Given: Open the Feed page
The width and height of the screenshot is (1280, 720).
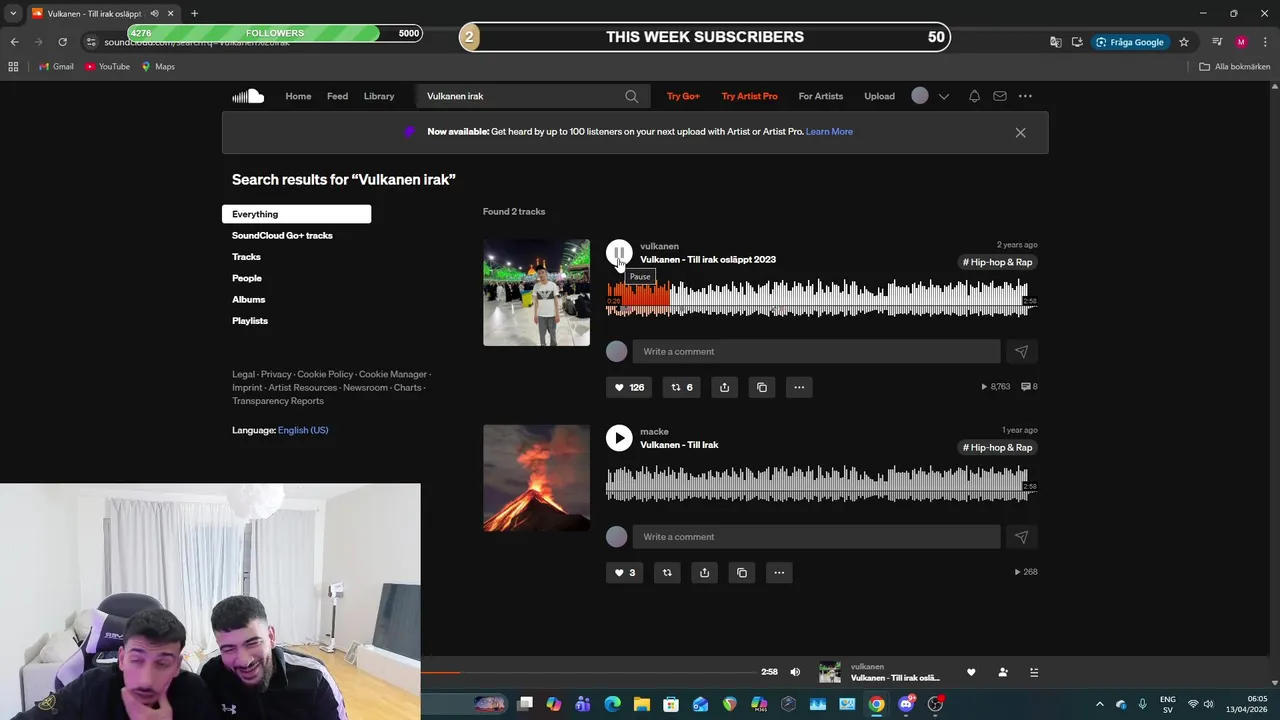Looking at the screenshot, I should point(338,96).
